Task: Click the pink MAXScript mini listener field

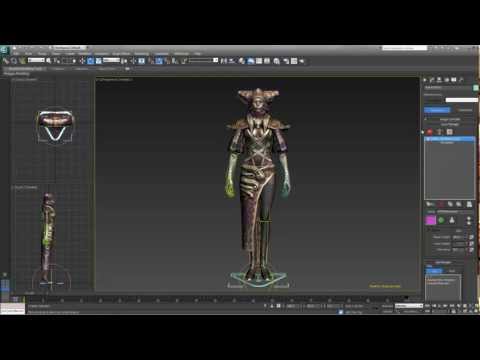Action: pyautogui.click(x=13, y=307)
